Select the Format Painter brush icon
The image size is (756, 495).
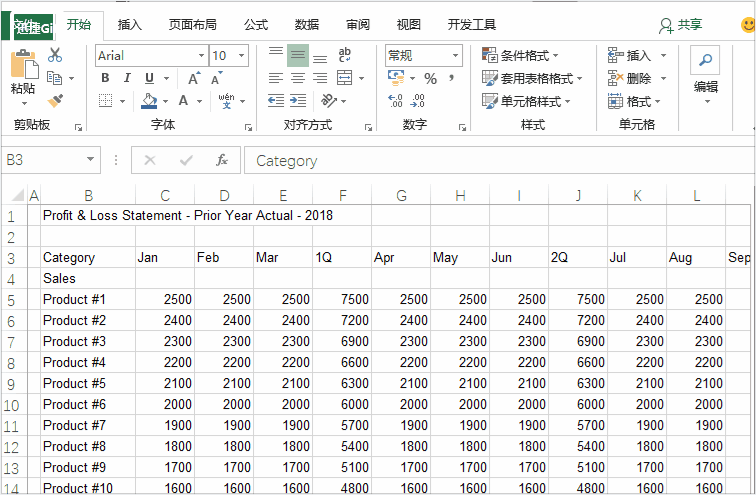click(x=55, y=100)
